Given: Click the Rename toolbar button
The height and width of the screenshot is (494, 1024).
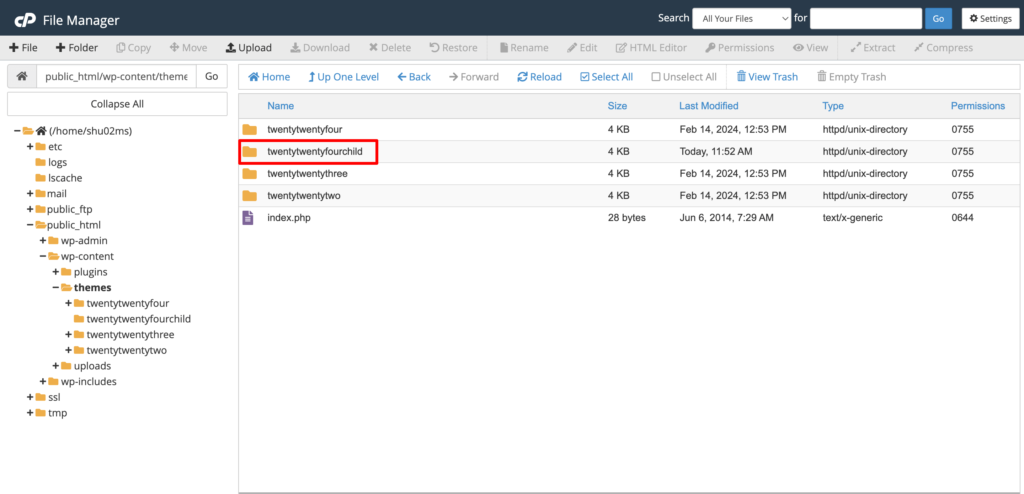Looking at the screenshot, I should coord(524,48).
